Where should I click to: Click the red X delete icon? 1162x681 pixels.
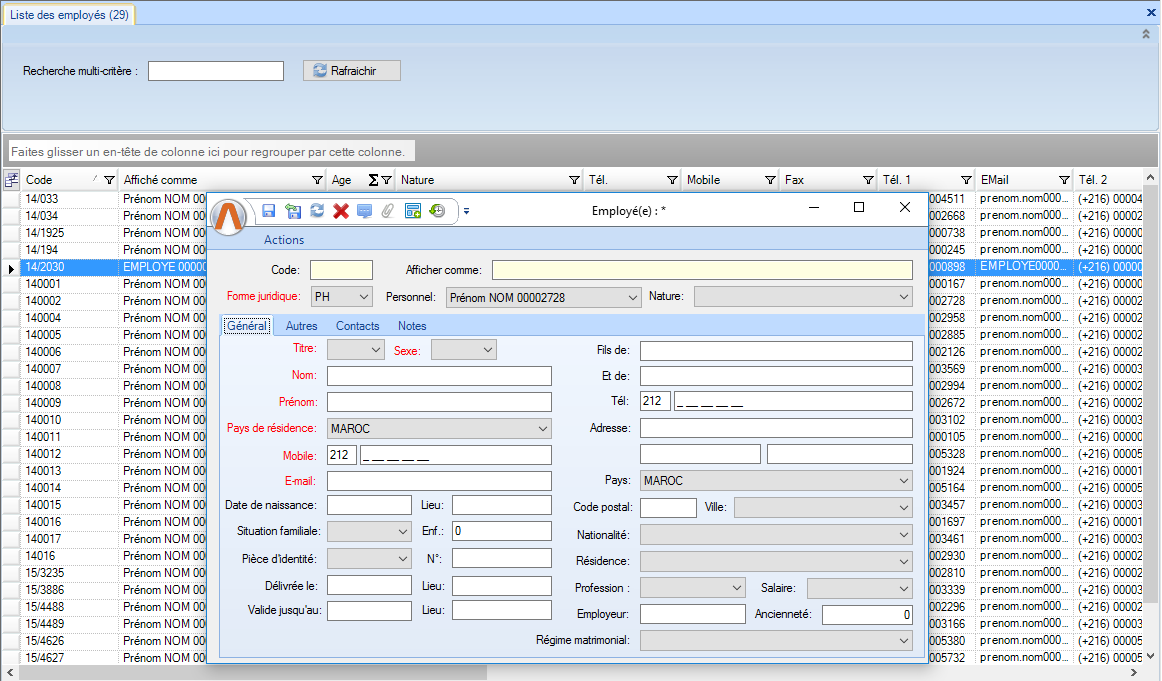(341, 210)
